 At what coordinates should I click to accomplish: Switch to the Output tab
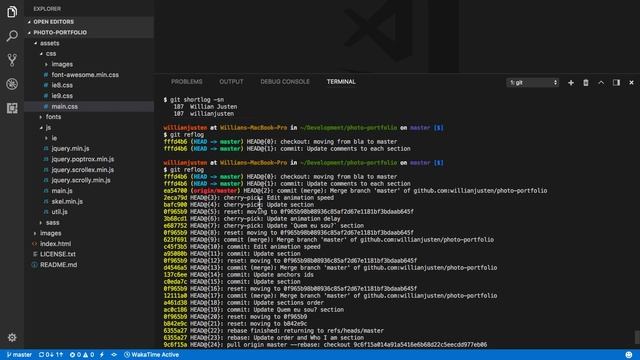231,82
